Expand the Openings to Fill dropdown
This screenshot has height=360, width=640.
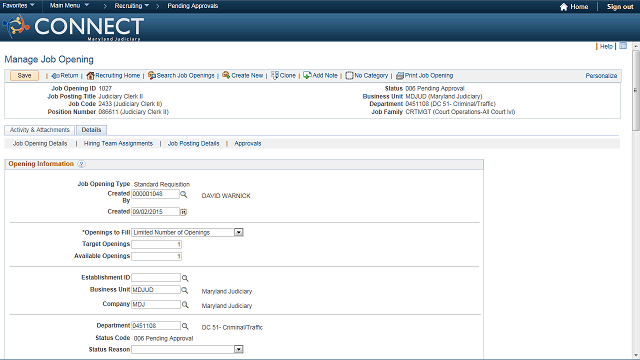[239, 232]
